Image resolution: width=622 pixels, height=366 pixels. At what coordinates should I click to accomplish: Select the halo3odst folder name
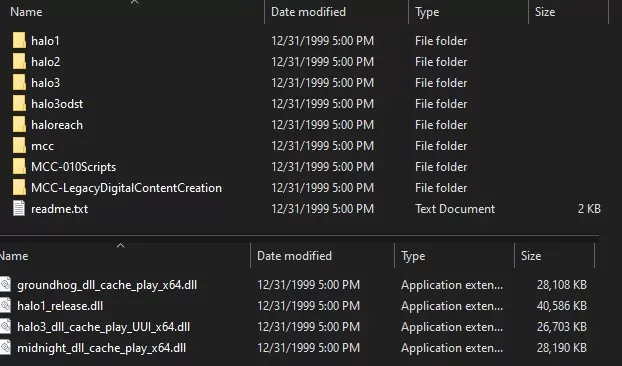pyautogui.click(x=57, y=104)
